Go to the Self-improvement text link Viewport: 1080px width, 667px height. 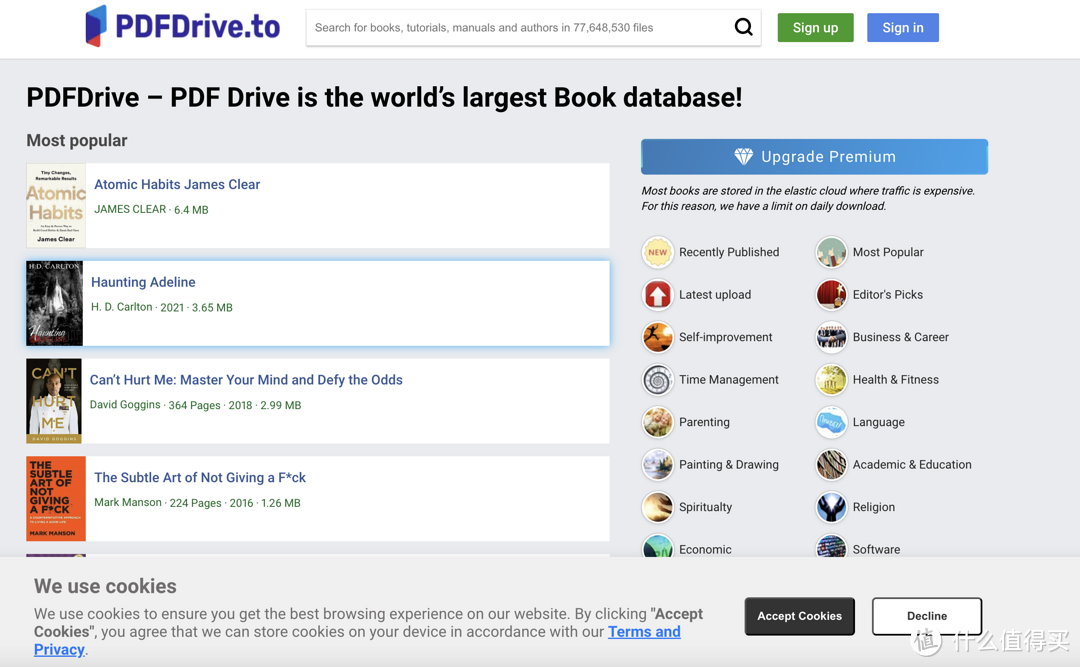[x=725, y=338]
